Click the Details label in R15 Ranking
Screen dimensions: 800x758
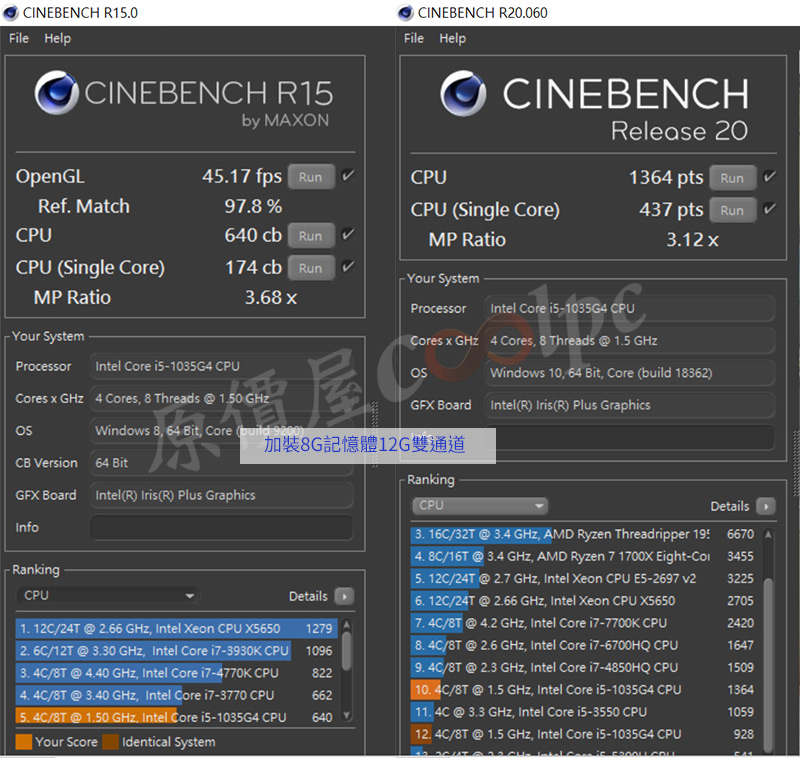308,596
